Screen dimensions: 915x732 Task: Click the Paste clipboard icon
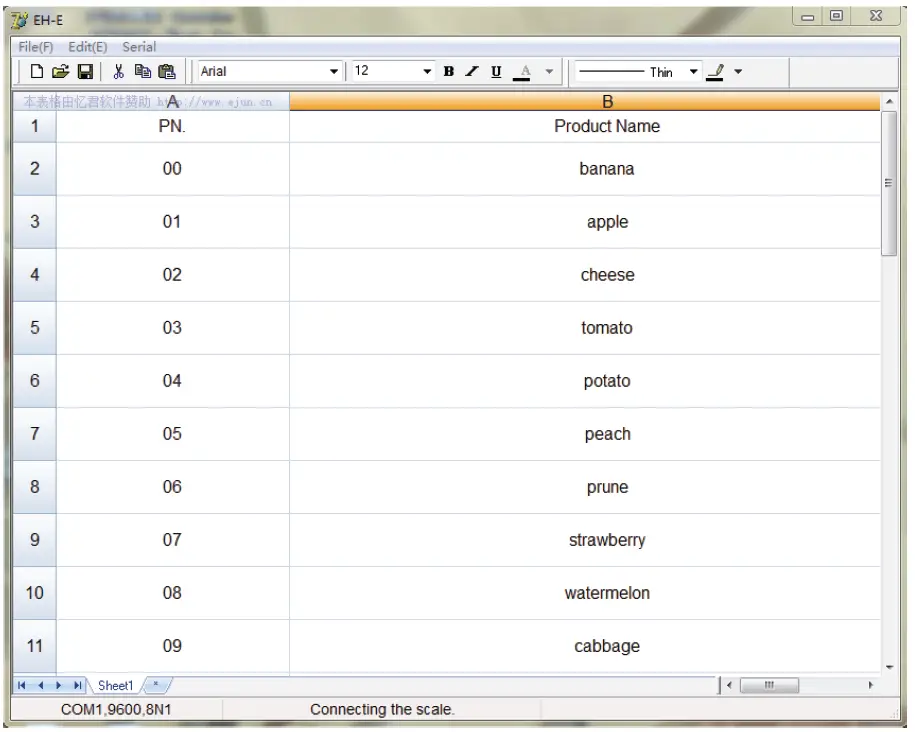(x=167, y=72)
